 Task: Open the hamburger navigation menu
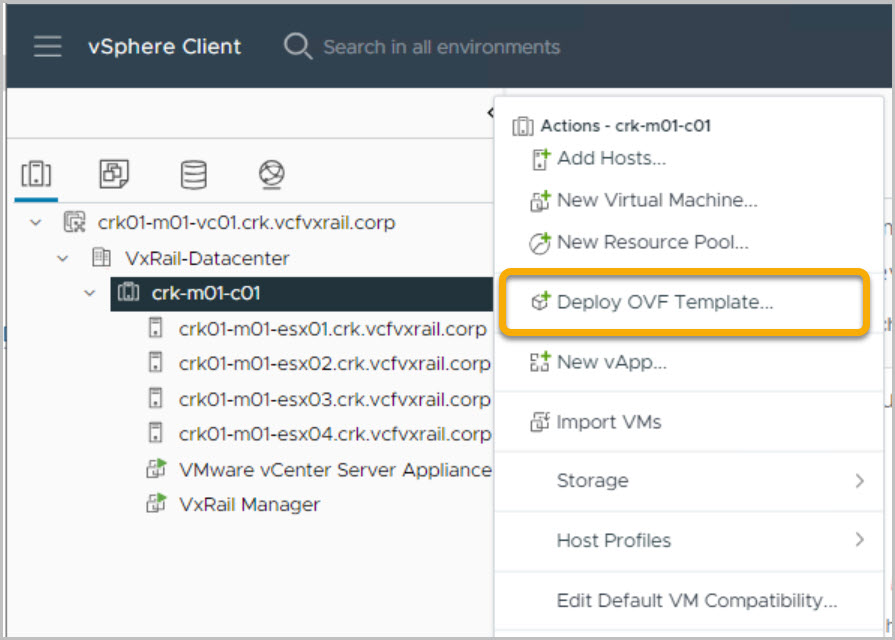tap(47, 47)
